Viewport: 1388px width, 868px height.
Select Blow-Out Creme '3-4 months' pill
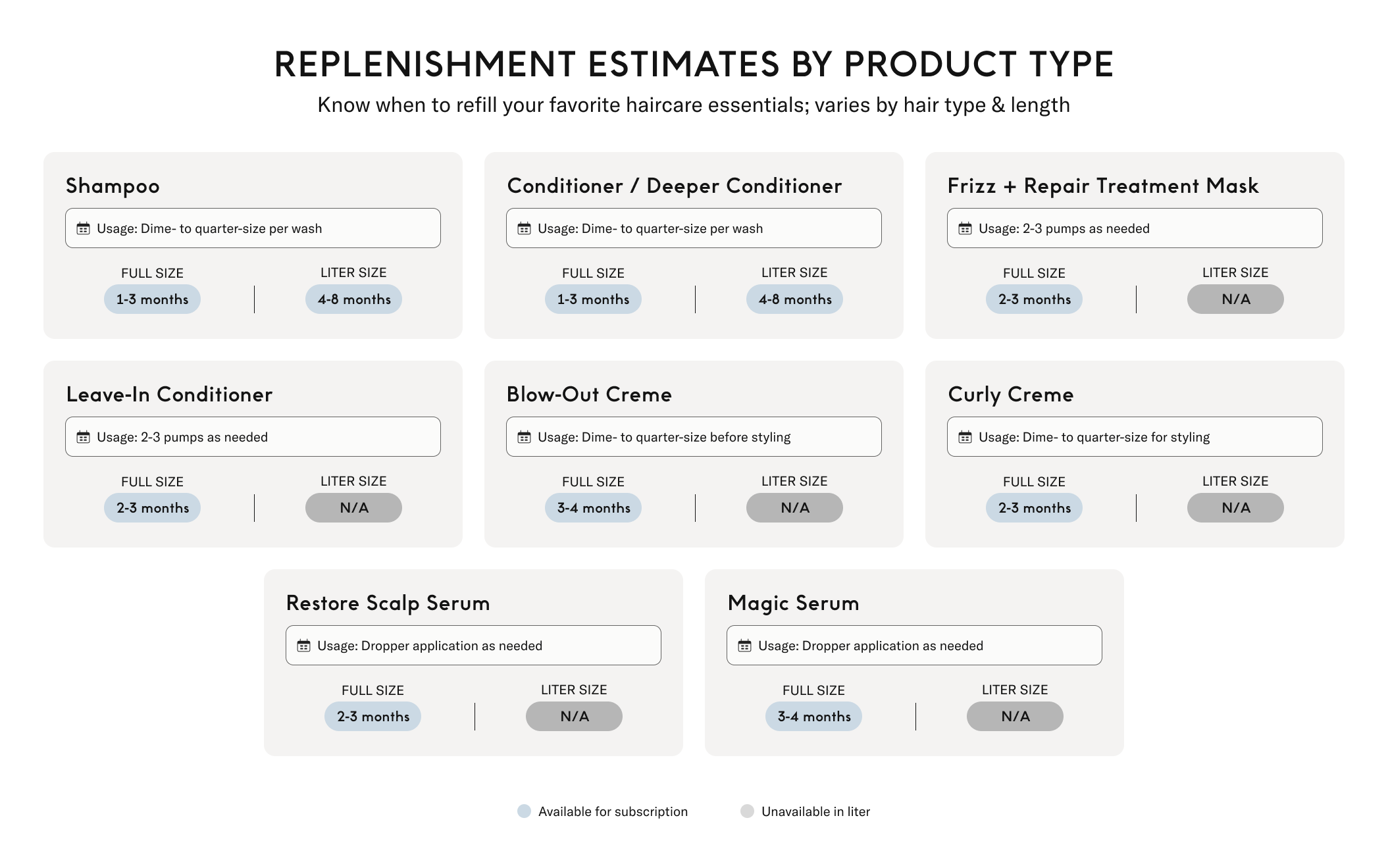click(x=593, y=508)
